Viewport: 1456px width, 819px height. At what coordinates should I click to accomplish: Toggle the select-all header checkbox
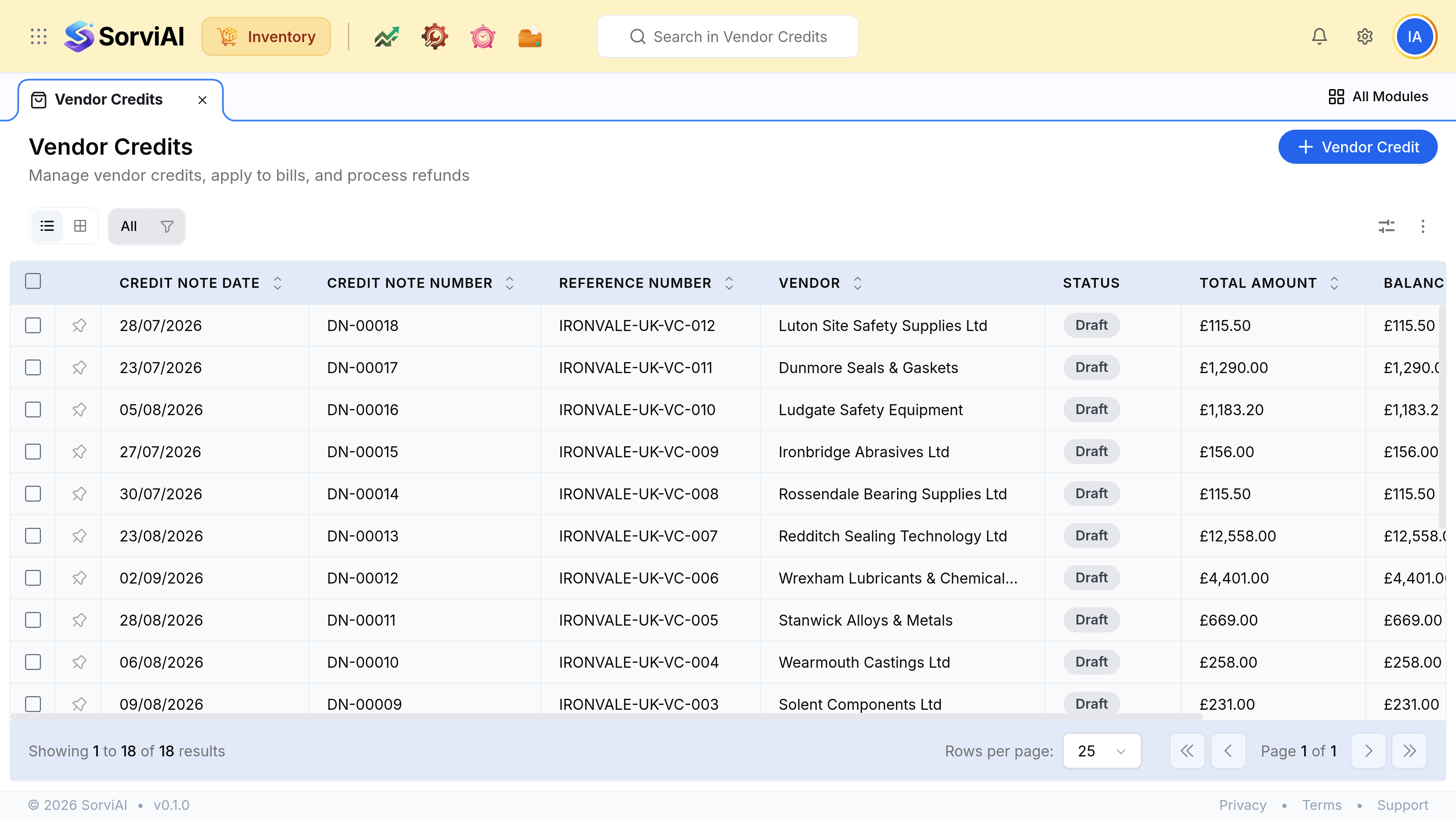[x=33, y=281]
